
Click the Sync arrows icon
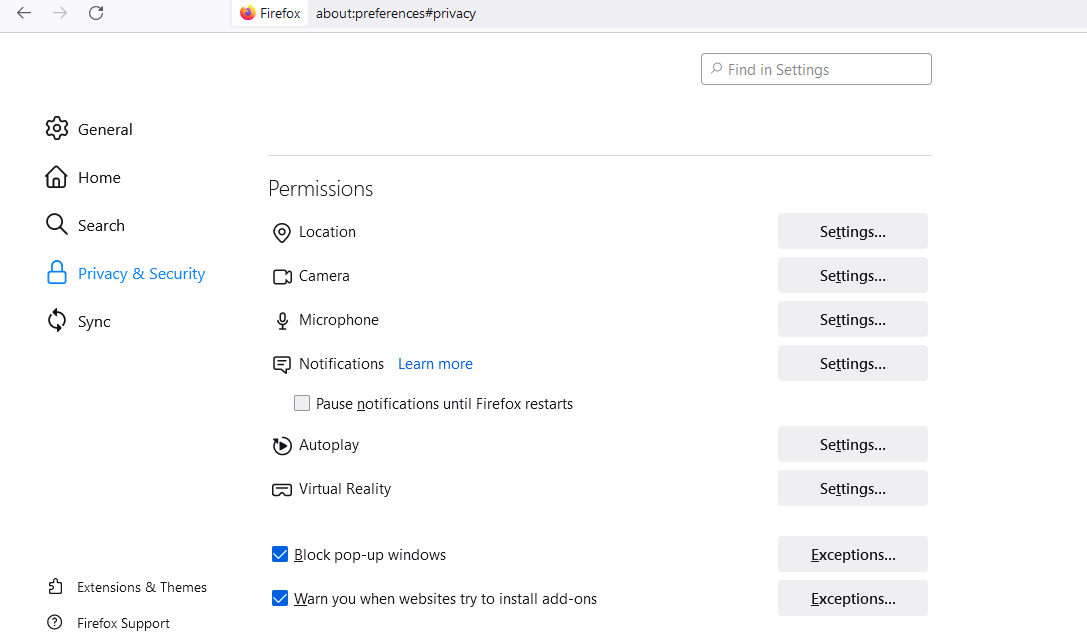pyautogui.click(x=57, y=321)
